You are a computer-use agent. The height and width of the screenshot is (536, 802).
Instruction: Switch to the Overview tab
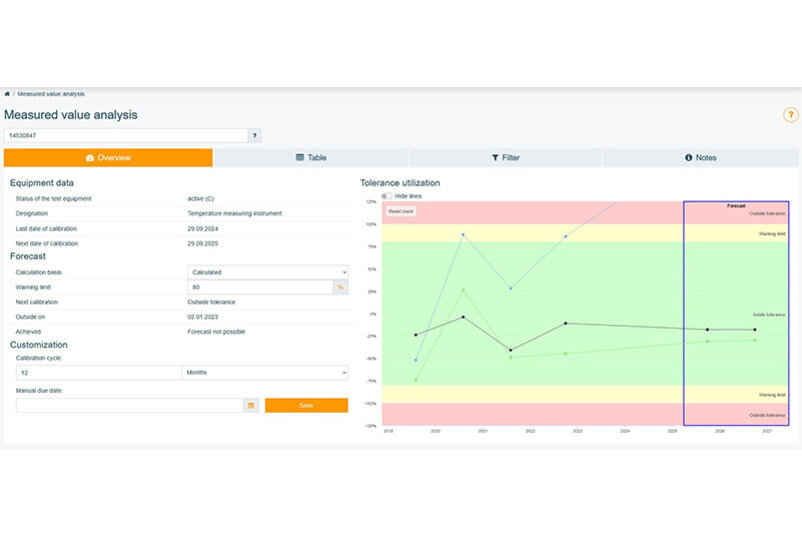coord(108,158)
